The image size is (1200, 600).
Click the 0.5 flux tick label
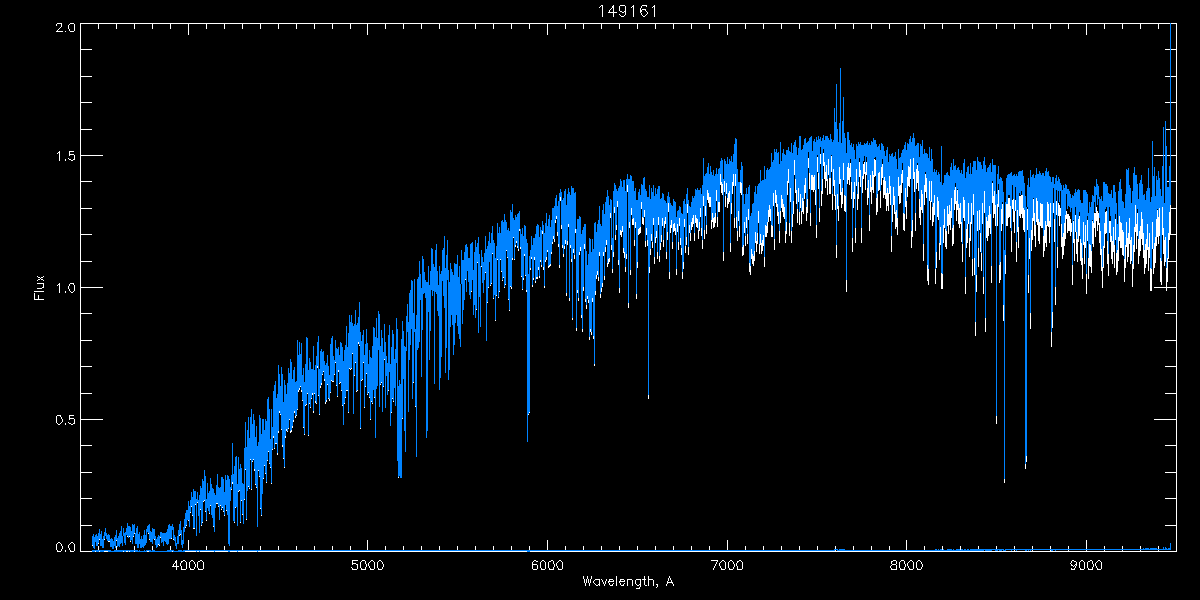coord(65,419)
